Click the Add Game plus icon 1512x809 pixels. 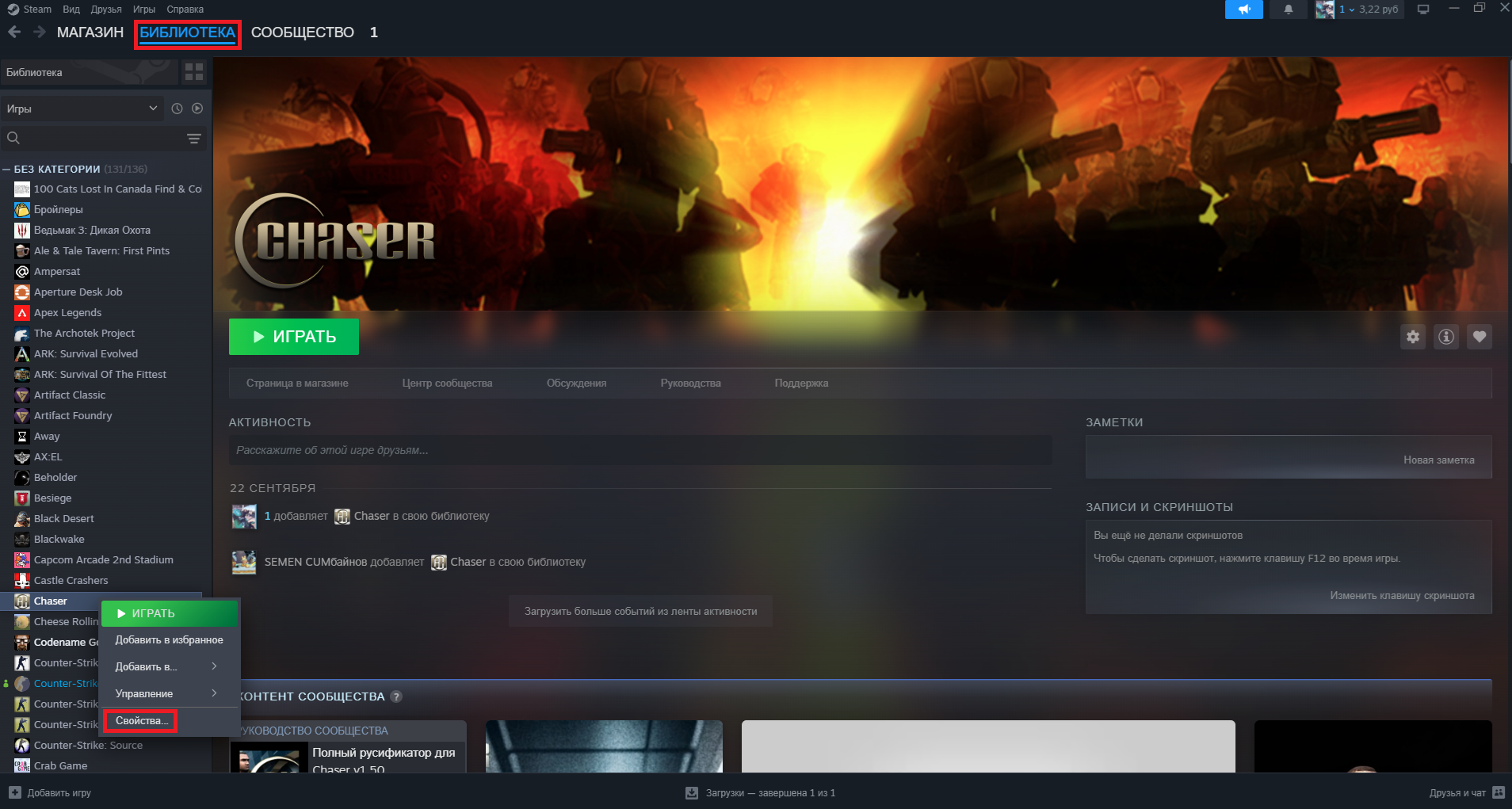(14, 792)
